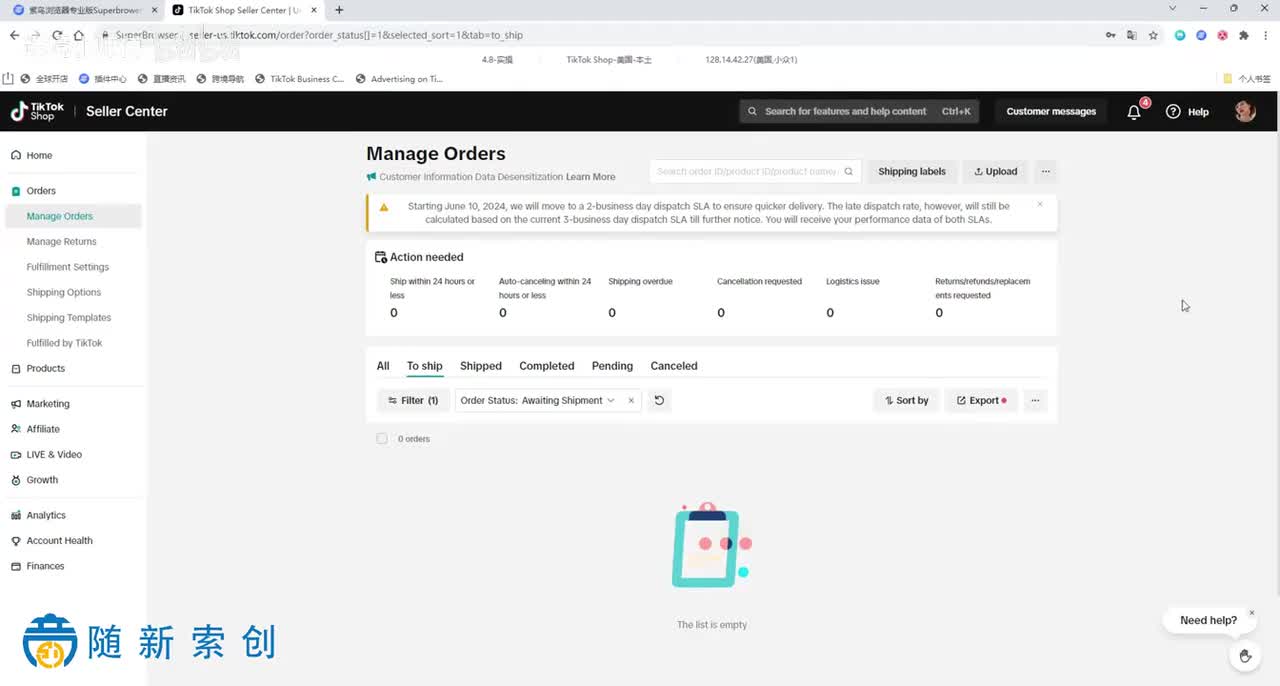Open Finances in sidebar
Screen dimensions: 1280x686
point(45,566)
